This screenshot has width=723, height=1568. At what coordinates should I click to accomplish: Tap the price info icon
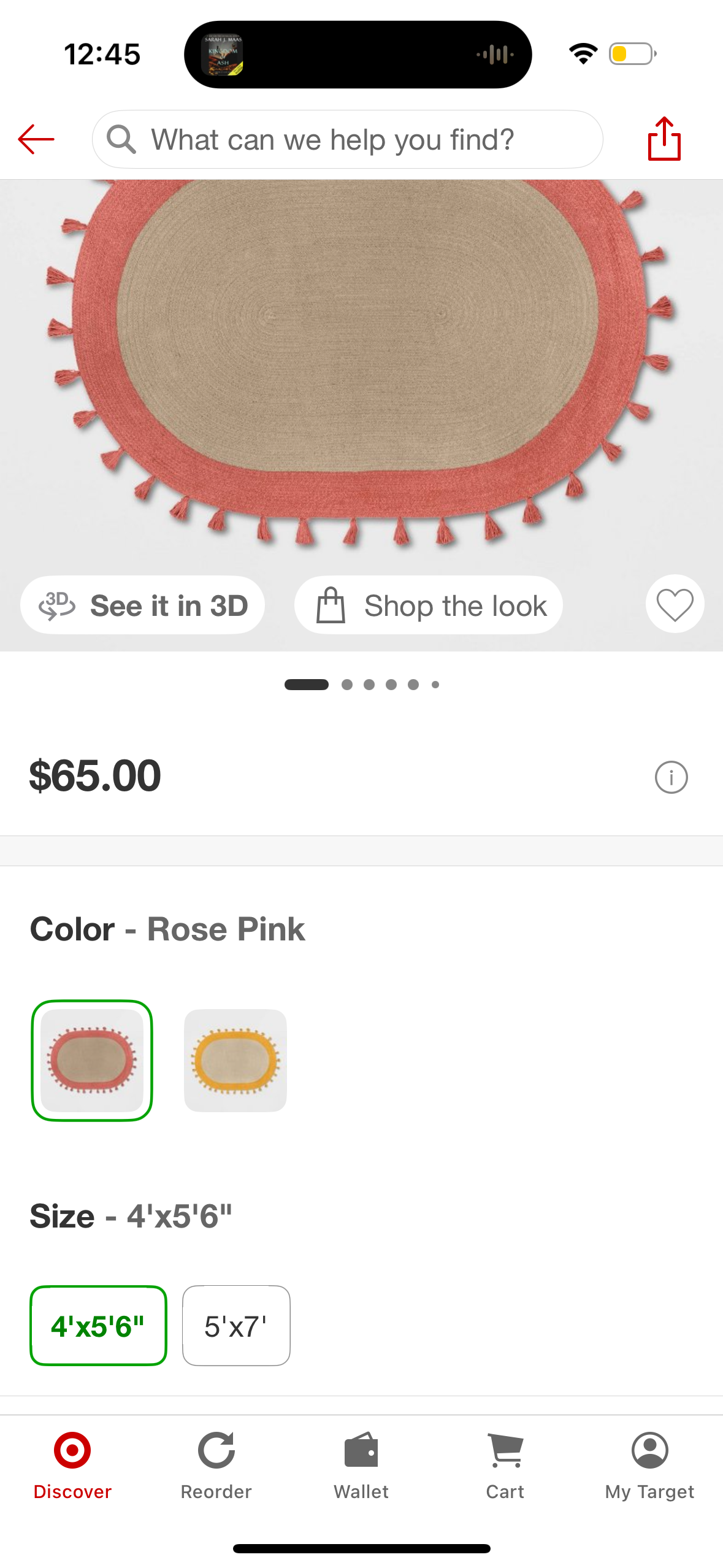(x=671, y=777)
